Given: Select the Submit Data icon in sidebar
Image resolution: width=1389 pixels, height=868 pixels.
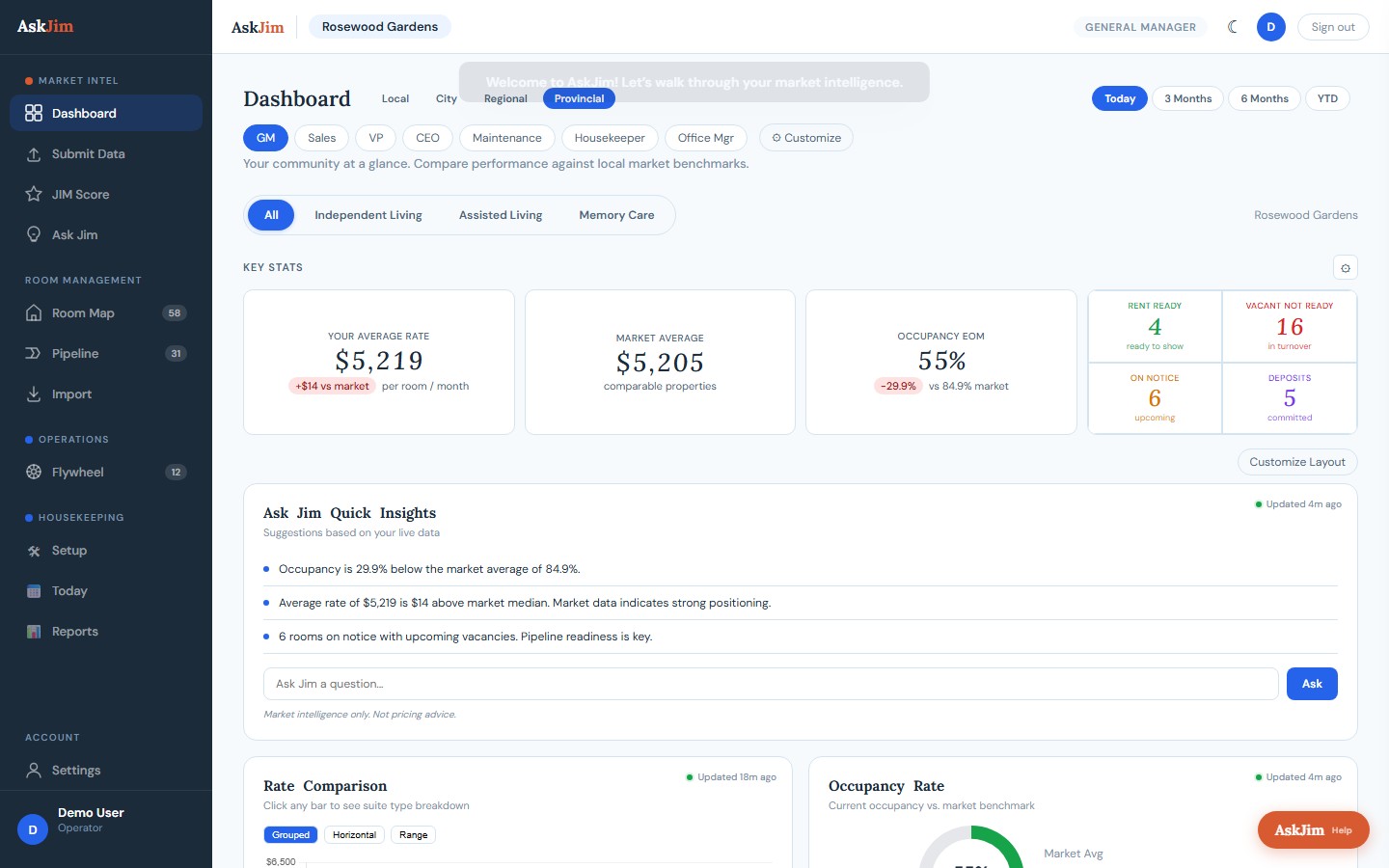Looking at the screenshot, I should [x=32, y=153].
